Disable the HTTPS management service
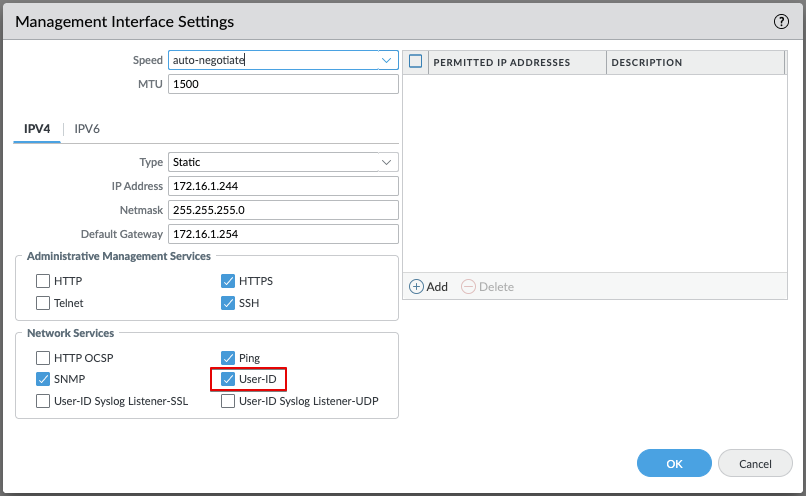Image resolution: width=806 pixels, height=496 pixels. click(228, 281)
